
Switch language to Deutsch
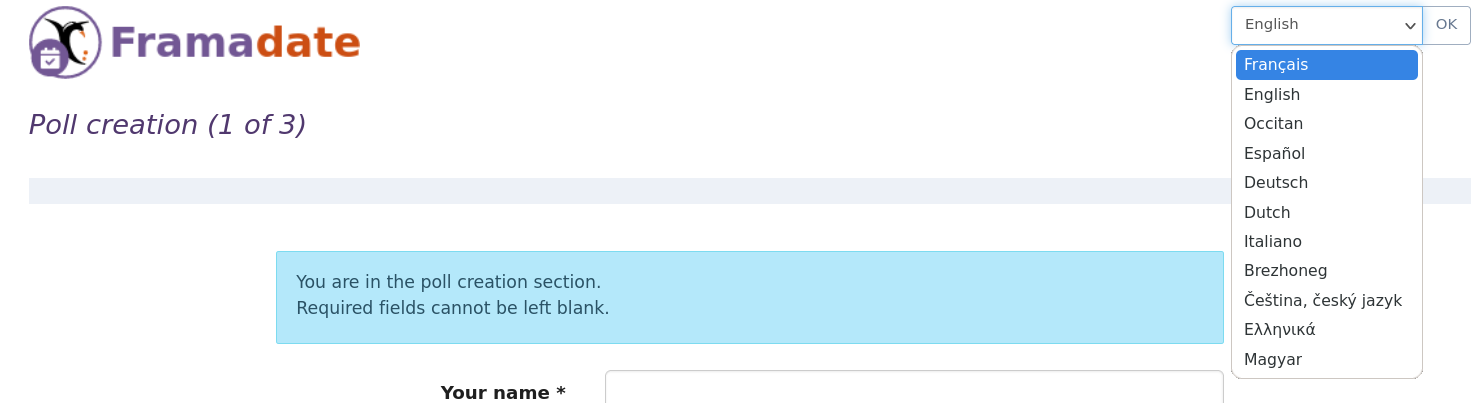(1326, 183)
